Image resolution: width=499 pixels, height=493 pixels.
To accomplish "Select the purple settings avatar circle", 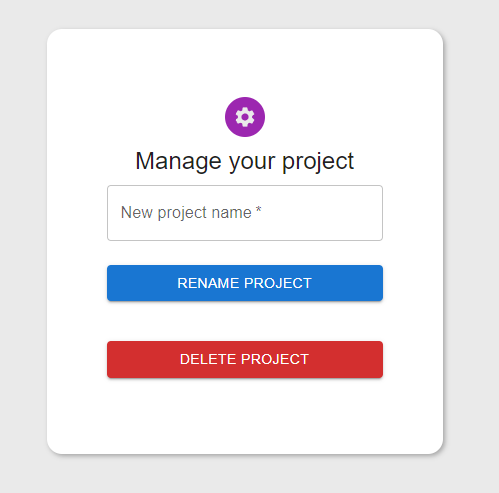I will tap(245, 117).
